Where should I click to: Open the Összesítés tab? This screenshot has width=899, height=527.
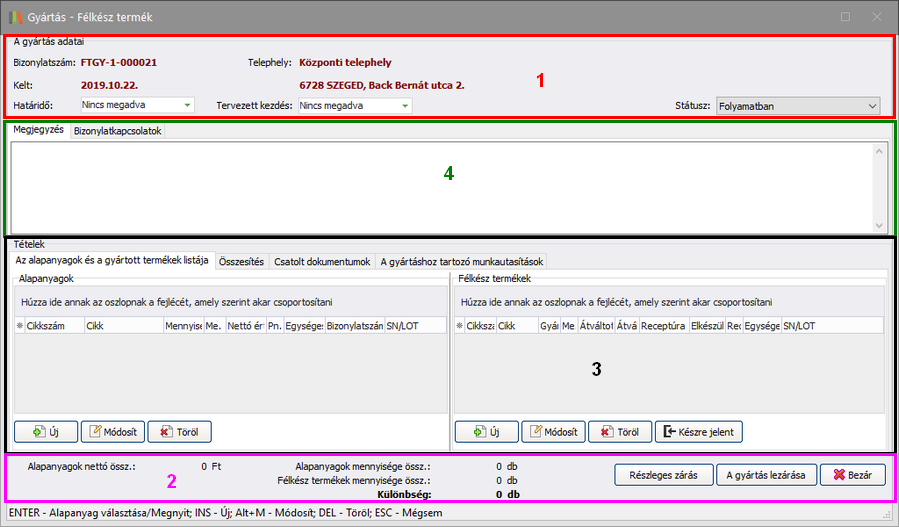[241, 261]
